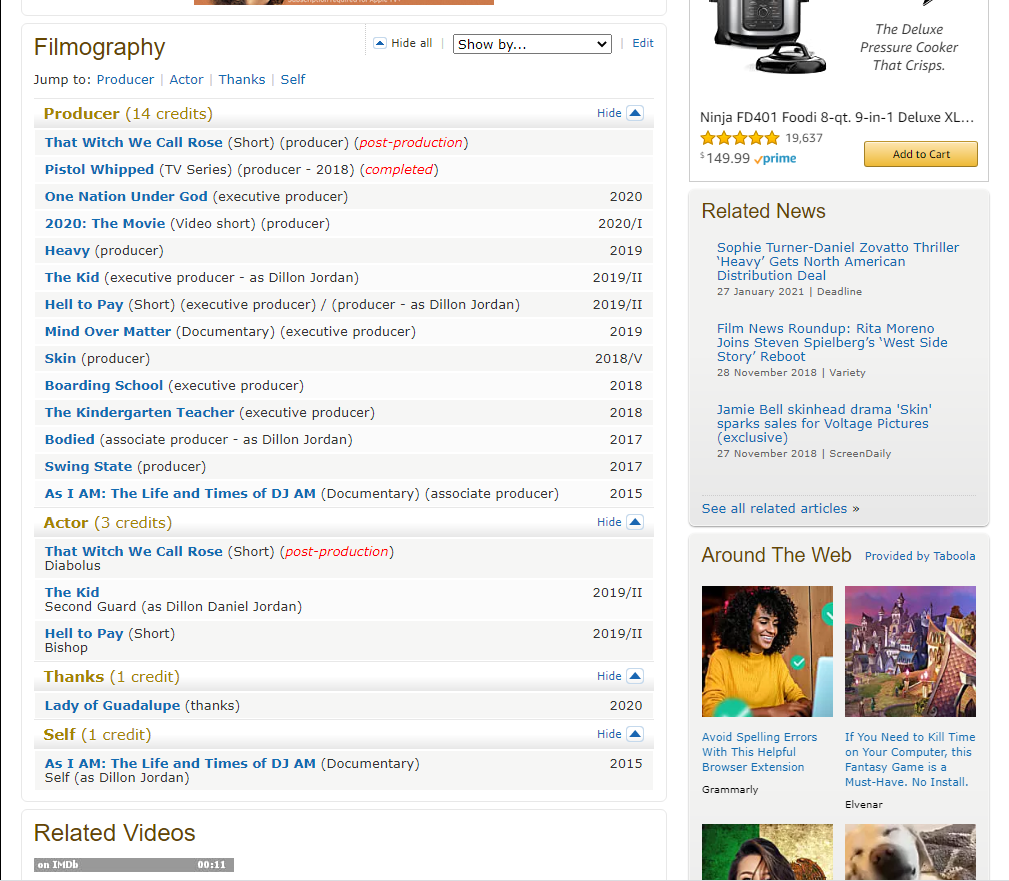Open As I AM documentary in Producer list
The width and height of the screenshot is (1009, 881).
(x=180, y=494)
